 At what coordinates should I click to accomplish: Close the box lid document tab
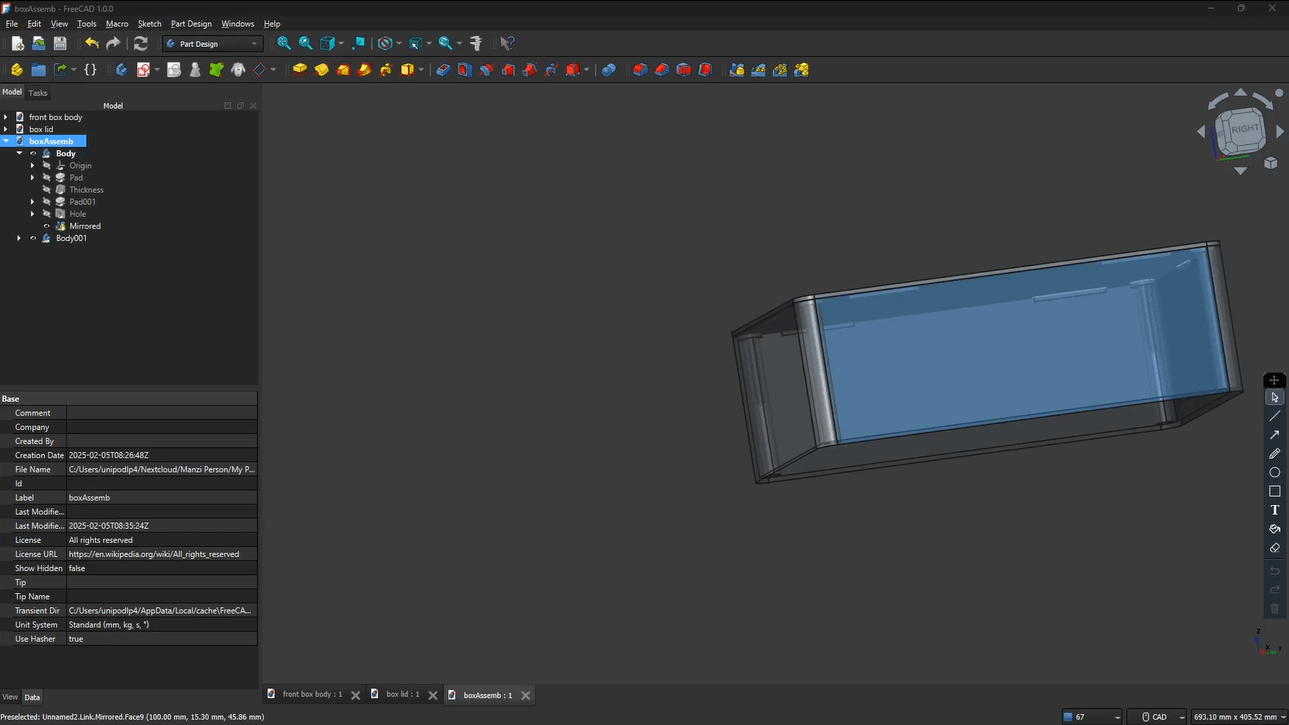433,695
